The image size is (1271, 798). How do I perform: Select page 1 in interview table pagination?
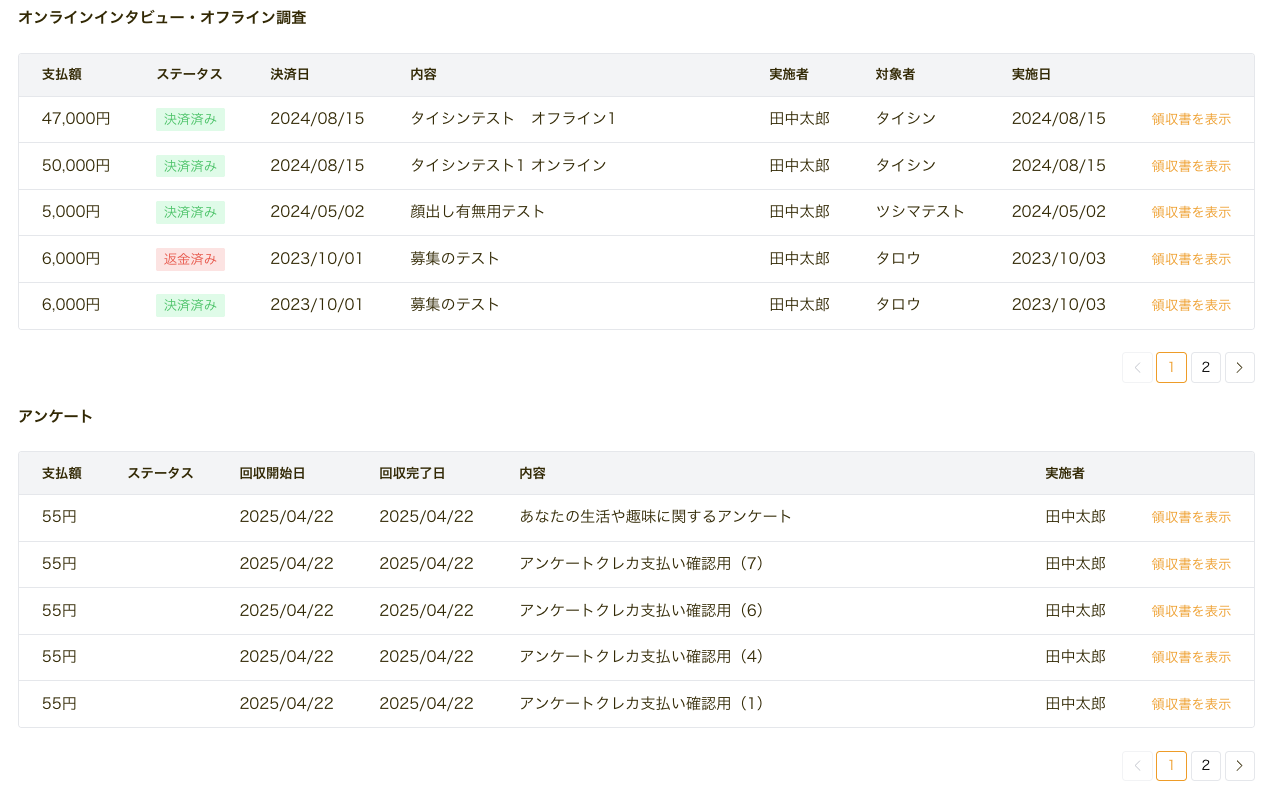point(1171,367)
